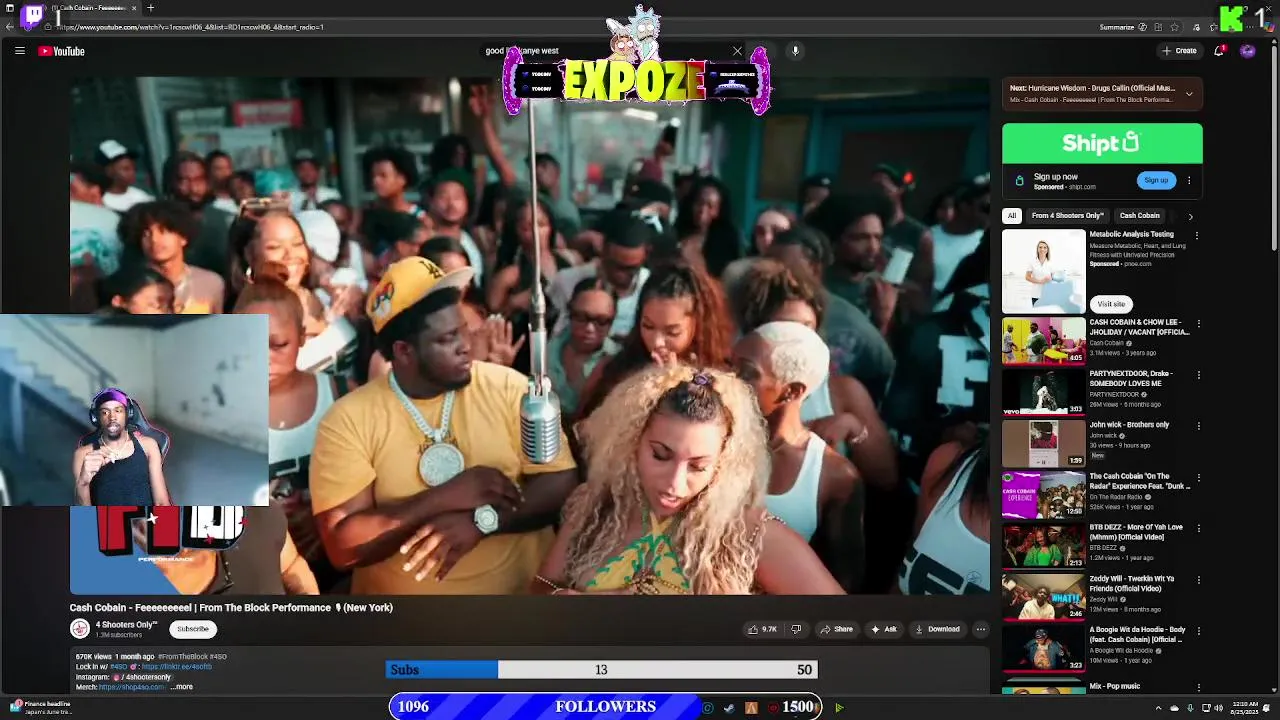
Task: Expand the Next up mix queue chevron
Action: [x=1189, y=94]
